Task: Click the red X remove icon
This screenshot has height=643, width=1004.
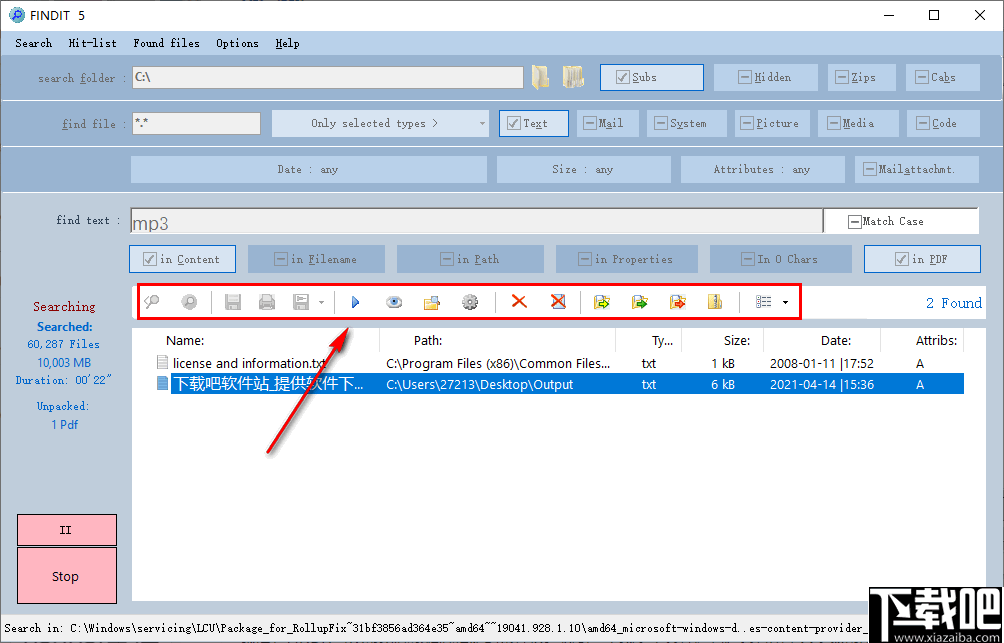Action: 519,301
